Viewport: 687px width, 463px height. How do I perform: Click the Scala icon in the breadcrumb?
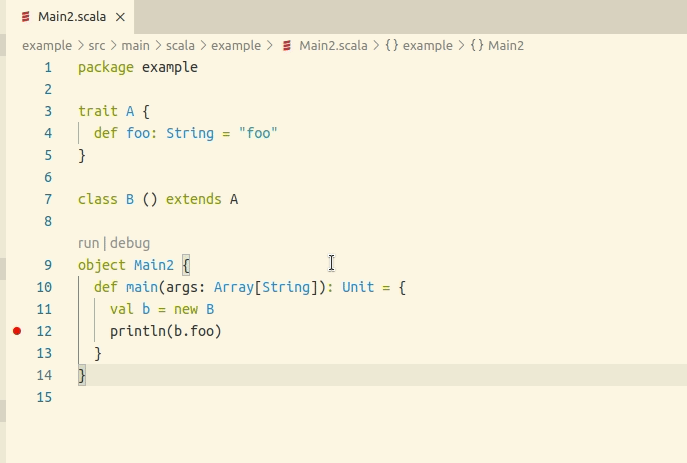pos(287,46)
